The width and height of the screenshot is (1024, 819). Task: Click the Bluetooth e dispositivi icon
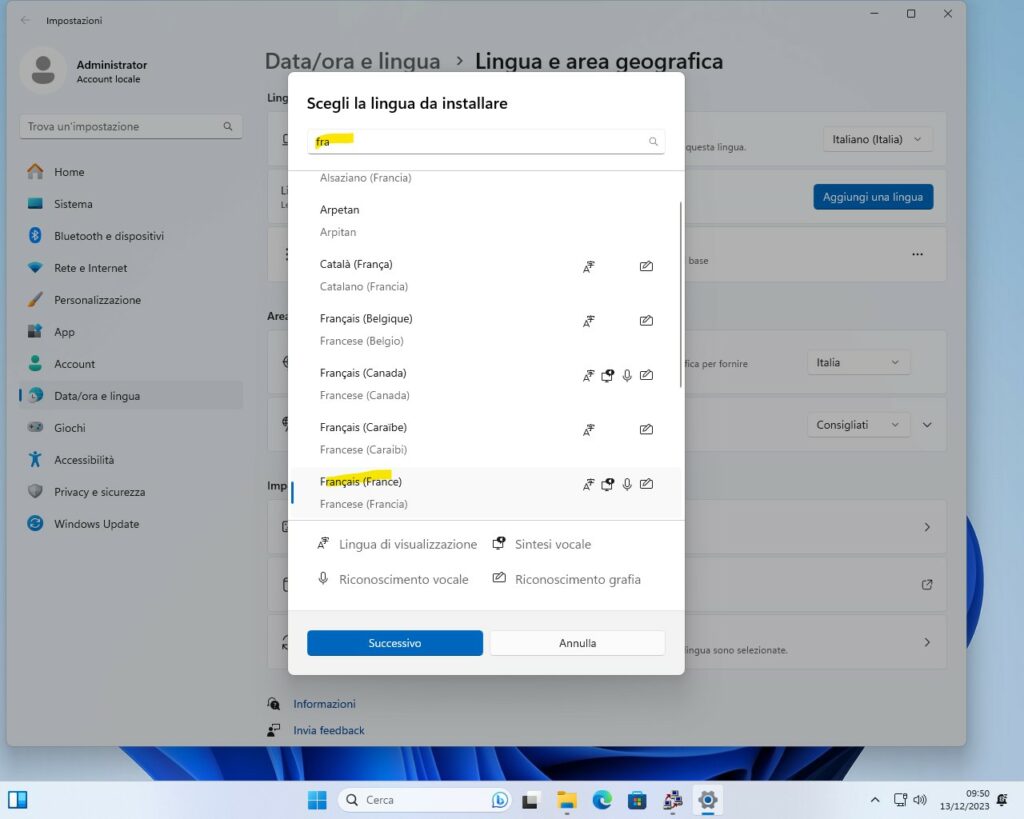point(36,236)
